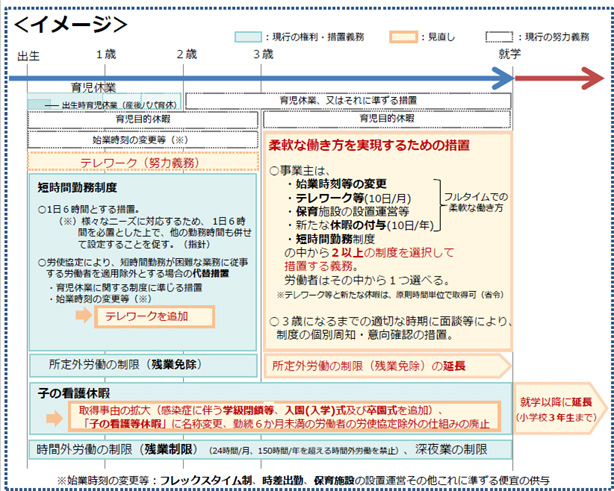The height and width of the screenshot is (491, 614).
Task: Click the orange arrow beside 取得事由の拡大
Action: (x=54, y=418)
